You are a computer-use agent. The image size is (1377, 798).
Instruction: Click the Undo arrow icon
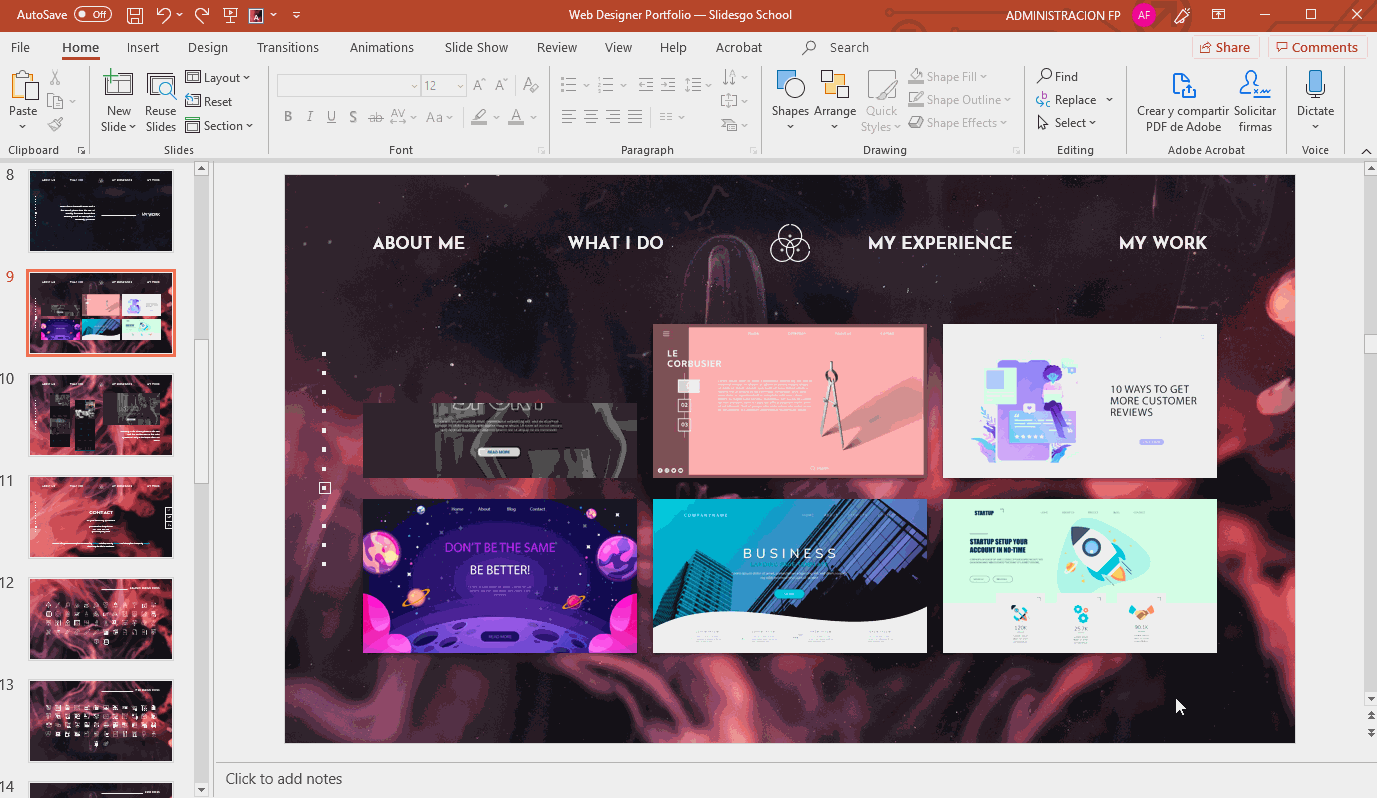click(163, 15)
